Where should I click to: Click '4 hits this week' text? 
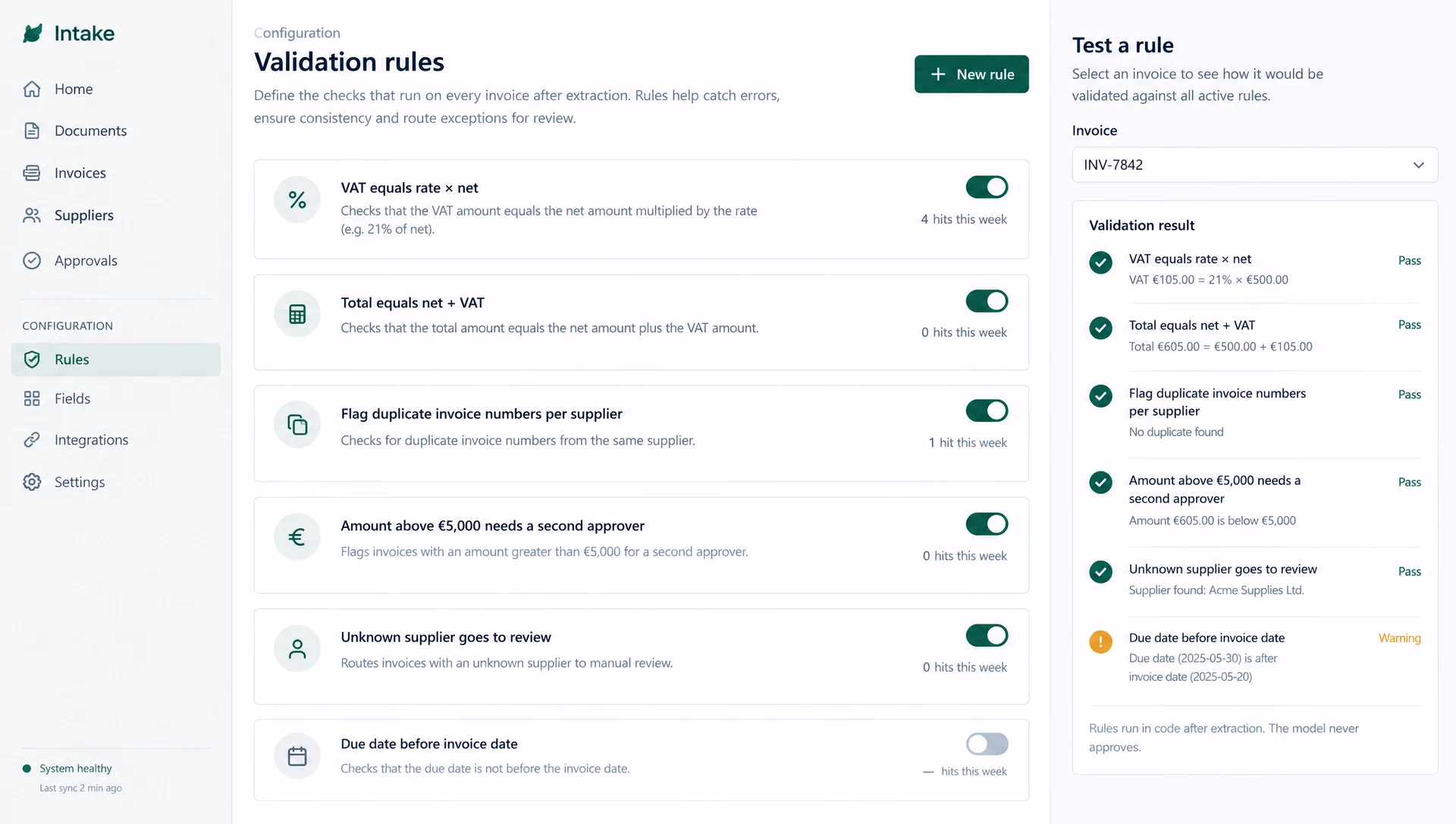tap(964, 219)
